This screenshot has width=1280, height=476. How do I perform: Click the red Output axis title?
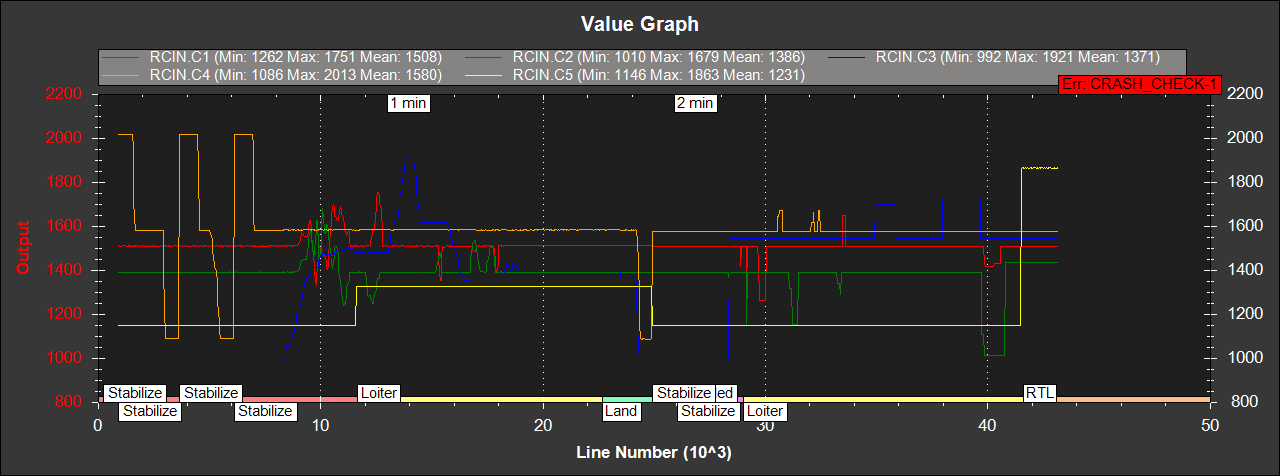pyautogui.click(x=21, y=248)
